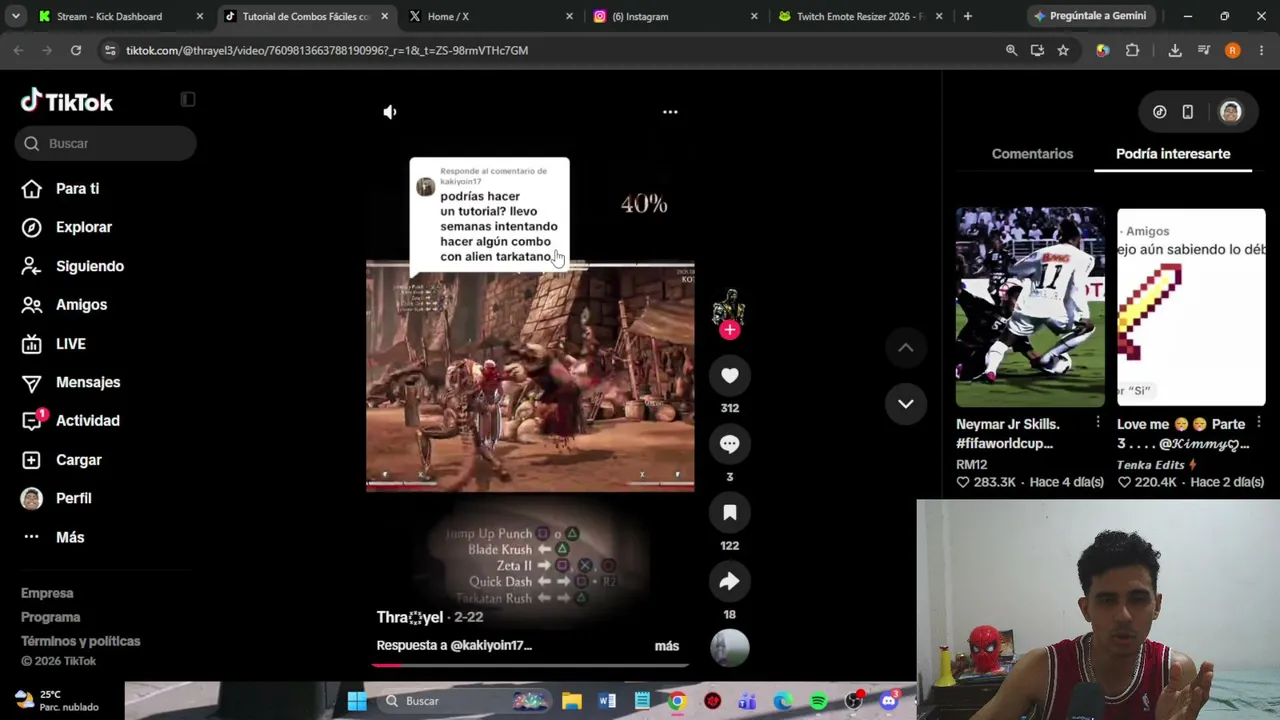The height and width of the screenshot is (720, 1280).
Task: Open Spotify from the taskbar
Action: pos(818,701)
